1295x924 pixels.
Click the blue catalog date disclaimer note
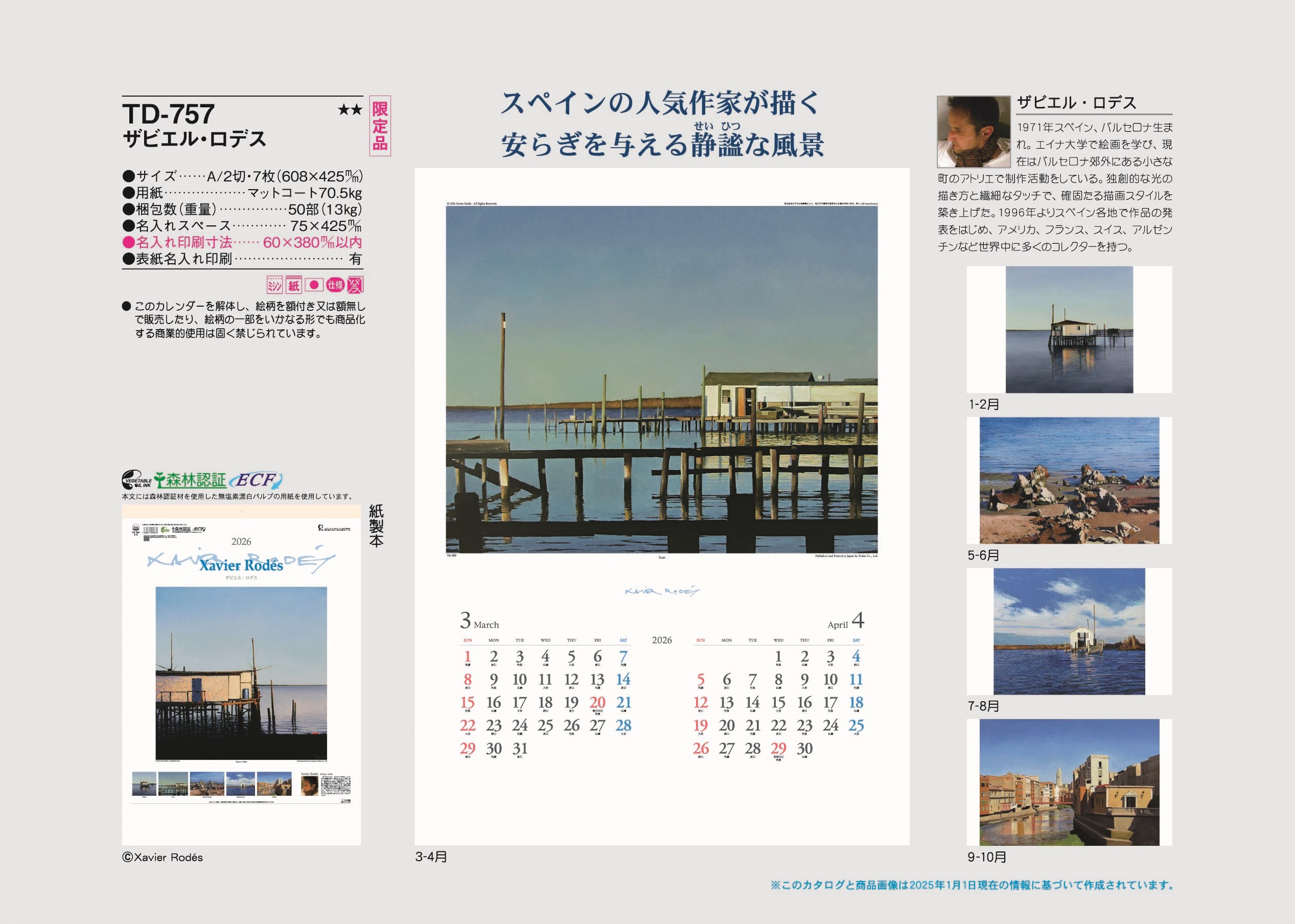tap(973, 885)
